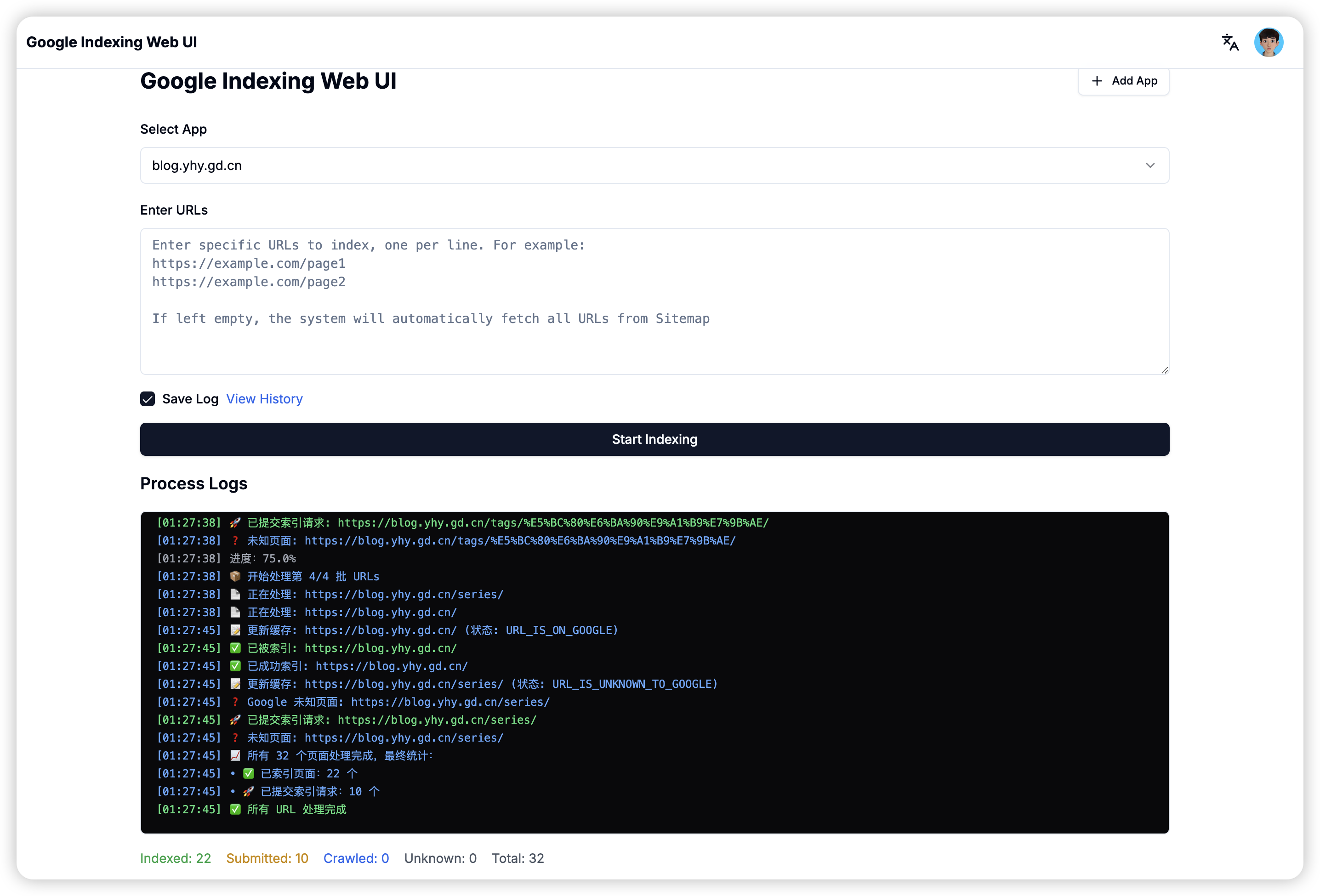Click the Total: 32 statistic
Image resolution: width=1320 pixels, height=896 pixels.
(x=518, y=858)
